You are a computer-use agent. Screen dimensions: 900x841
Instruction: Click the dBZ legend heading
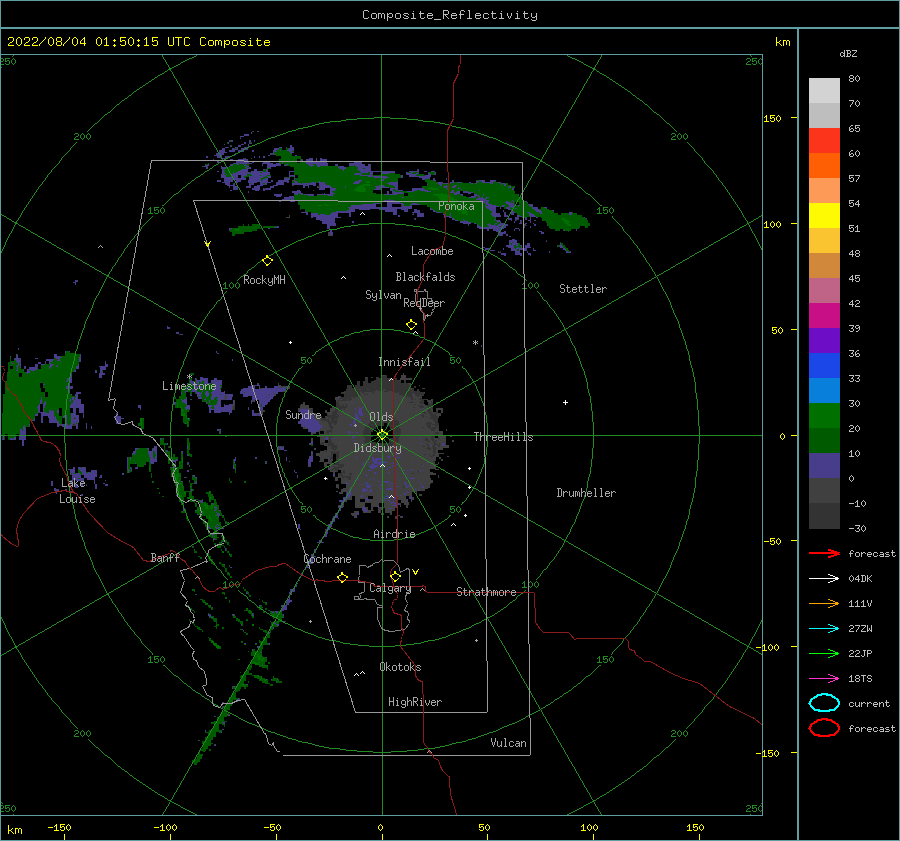pyautogui.click(x=848, y=53)
